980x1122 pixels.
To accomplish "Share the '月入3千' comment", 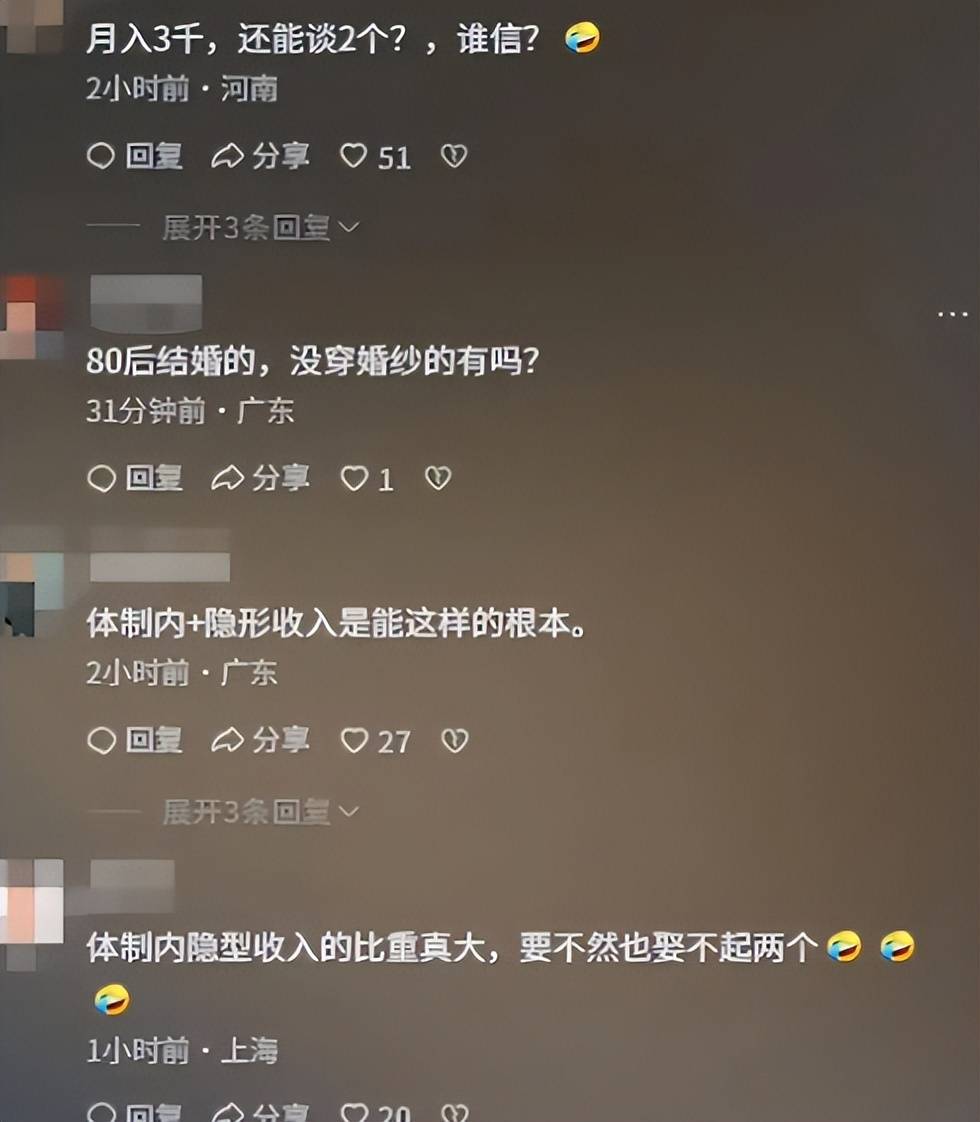I will 260,156.
